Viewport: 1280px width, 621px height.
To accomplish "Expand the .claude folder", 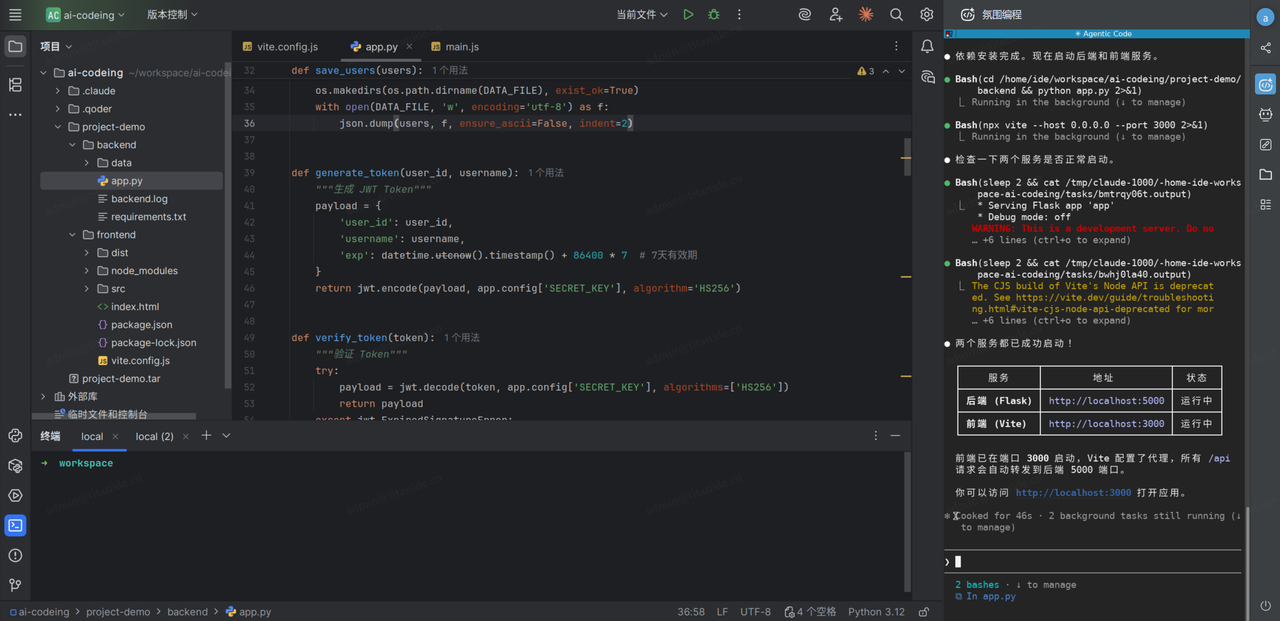I will [59, 91].
